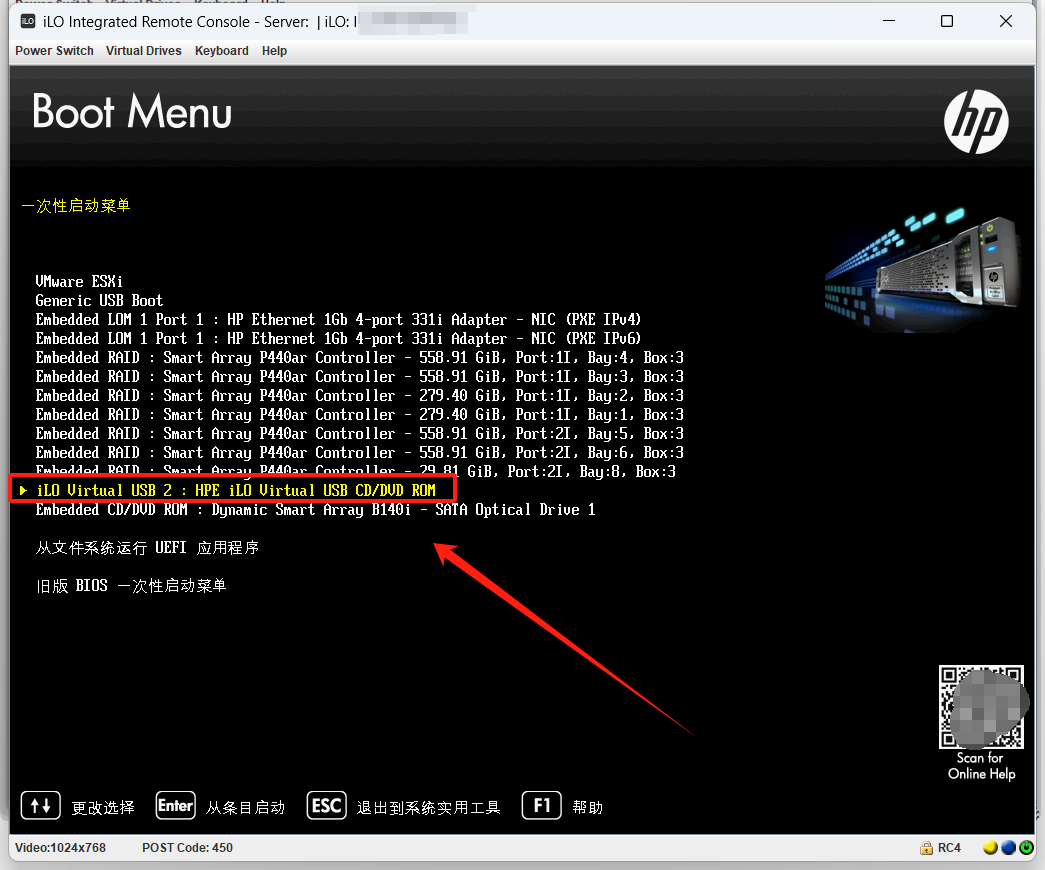
Task: Click the up/down arrows key icon
Action: point(41,806)
